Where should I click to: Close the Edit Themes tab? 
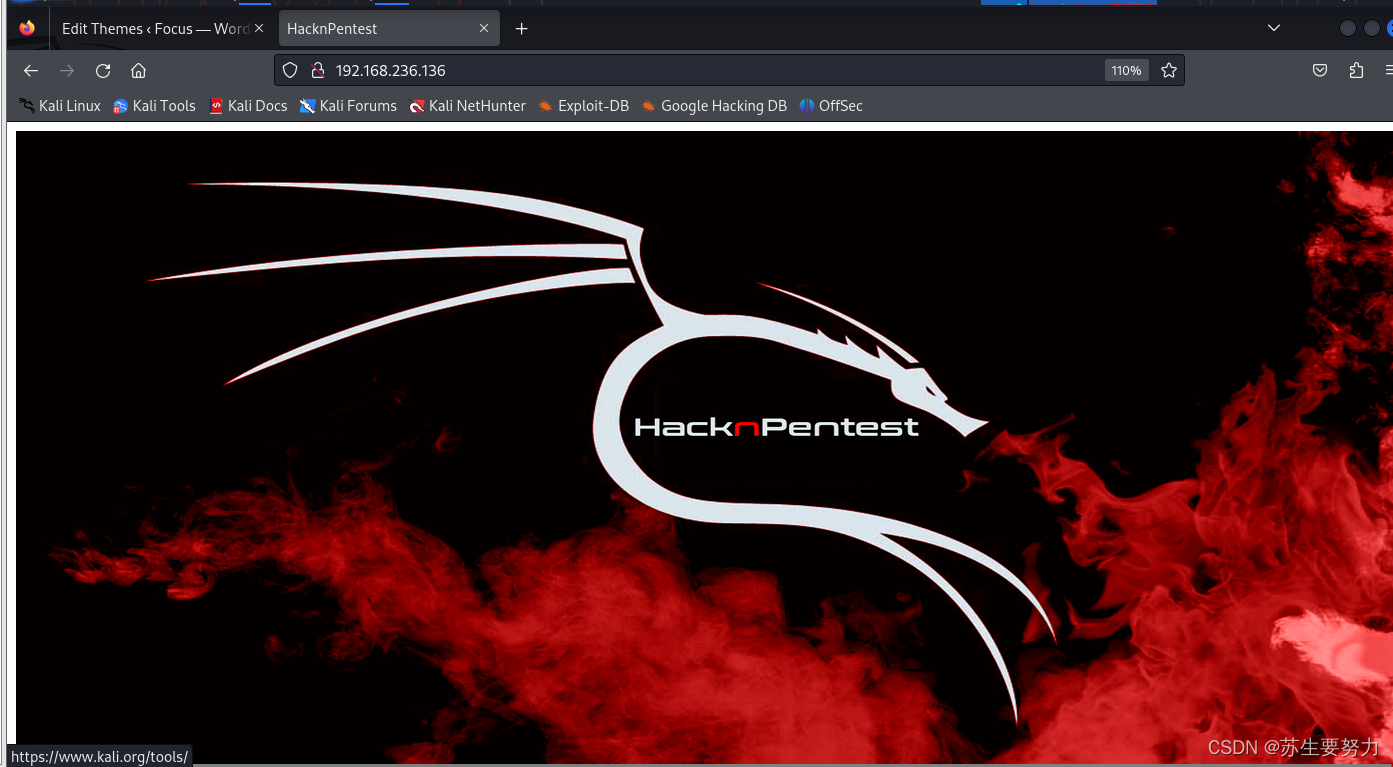click(x=259, y=28)
